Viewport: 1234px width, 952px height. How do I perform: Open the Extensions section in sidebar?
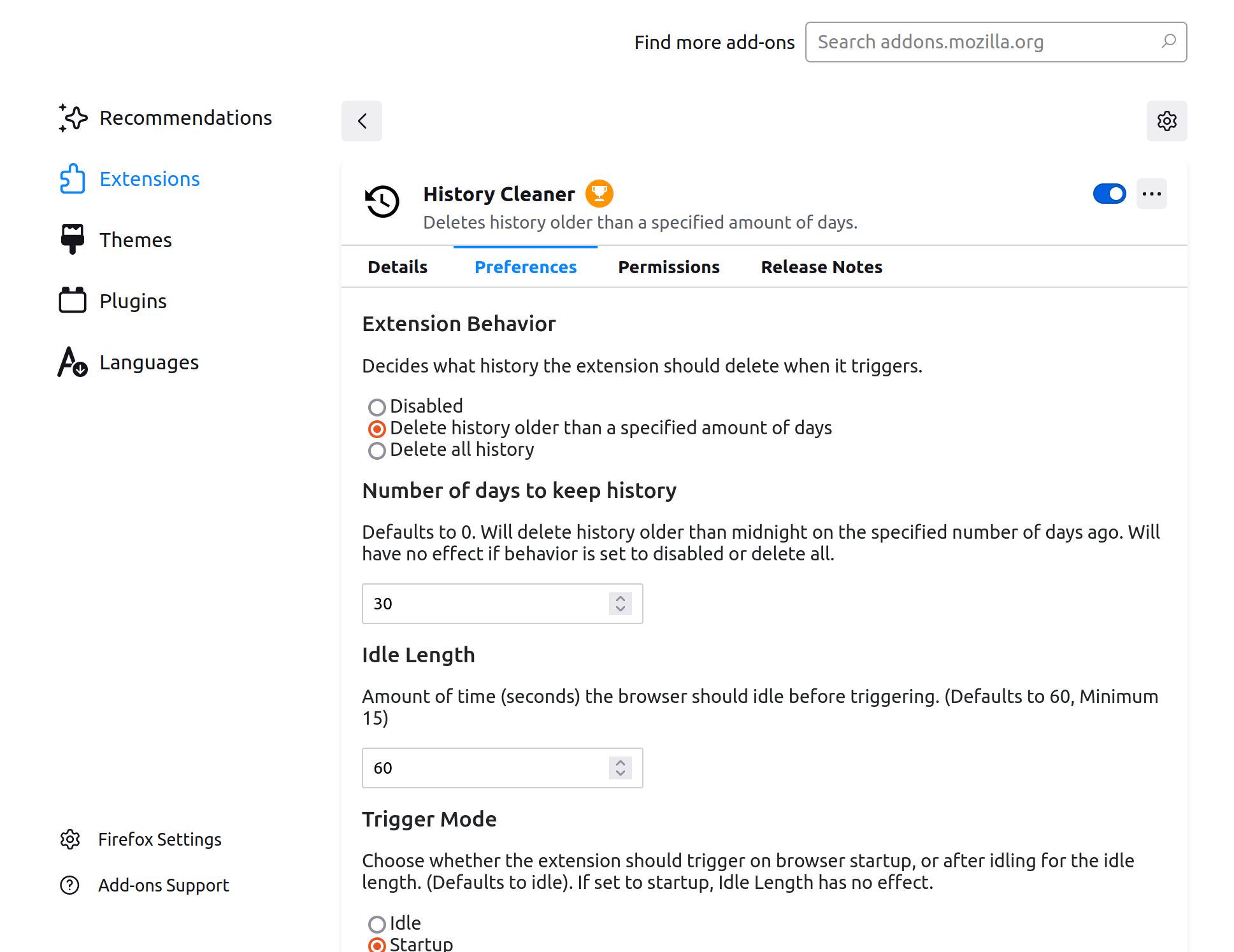(x=148, y=179)
